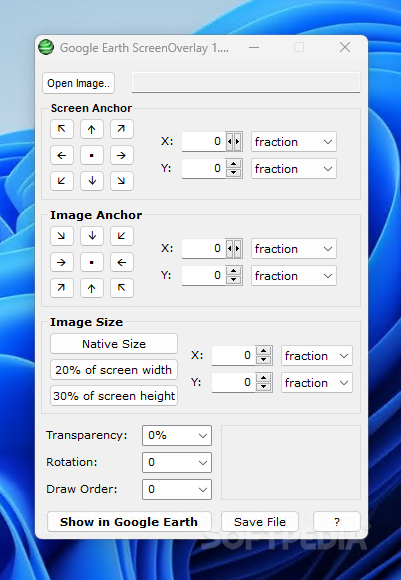Click Image Size Y value field

233,382
